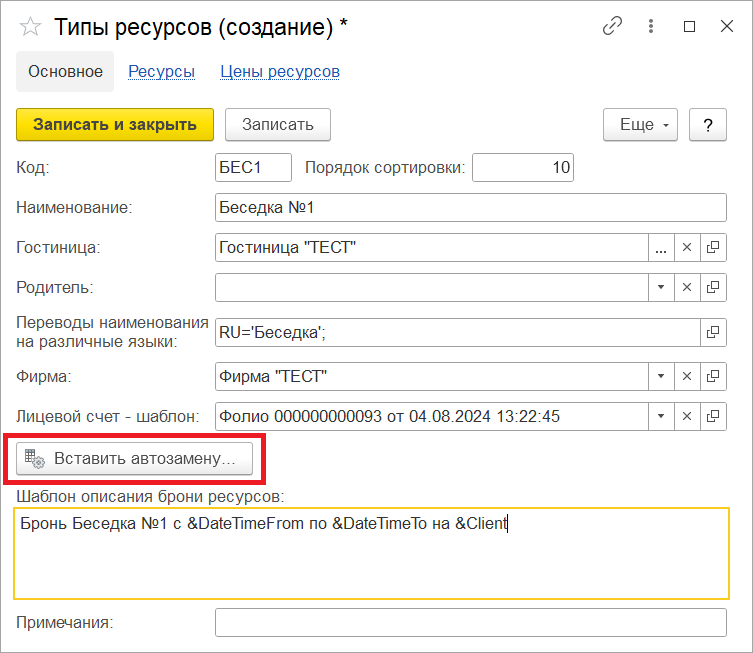Open the Основное tab
This screenshot has height=653, width=753.
pyautogui.click(x=65, y=72)
